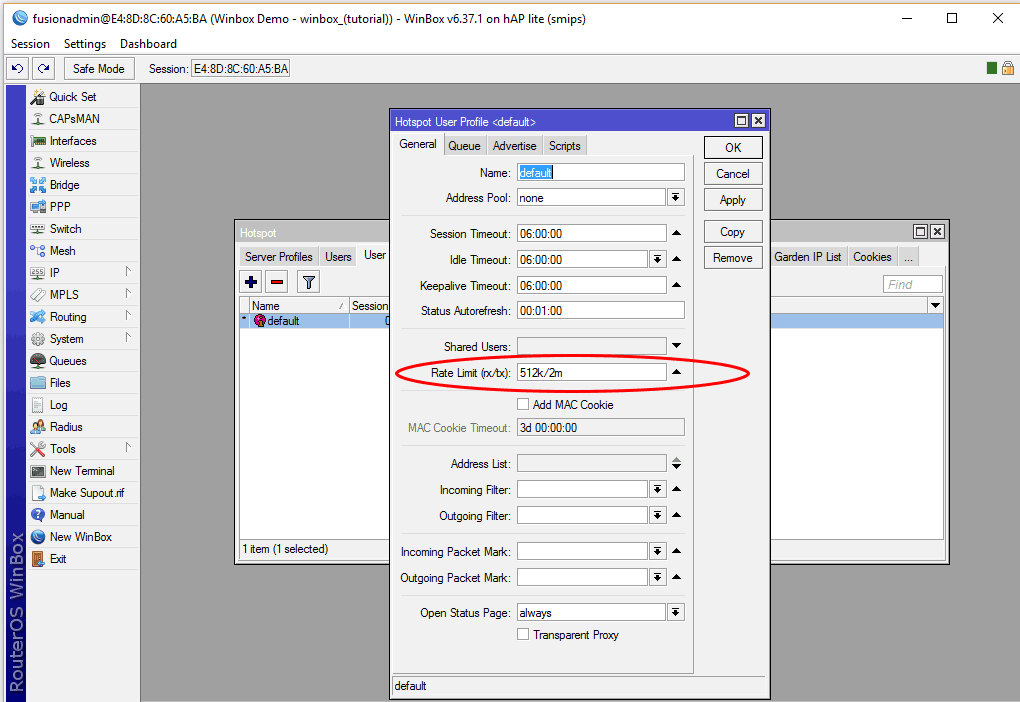Launch New Terminal
Image resolution: width=1020 pixels, height=702 pixels.
pos(83,471)
